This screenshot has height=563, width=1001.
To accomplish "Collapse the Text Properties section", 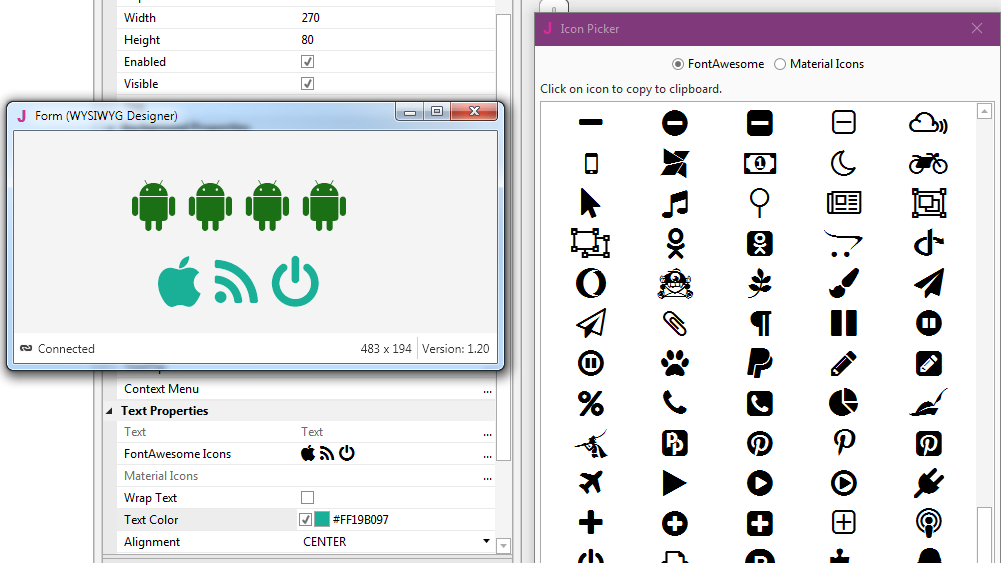I will tap(109, 410).
